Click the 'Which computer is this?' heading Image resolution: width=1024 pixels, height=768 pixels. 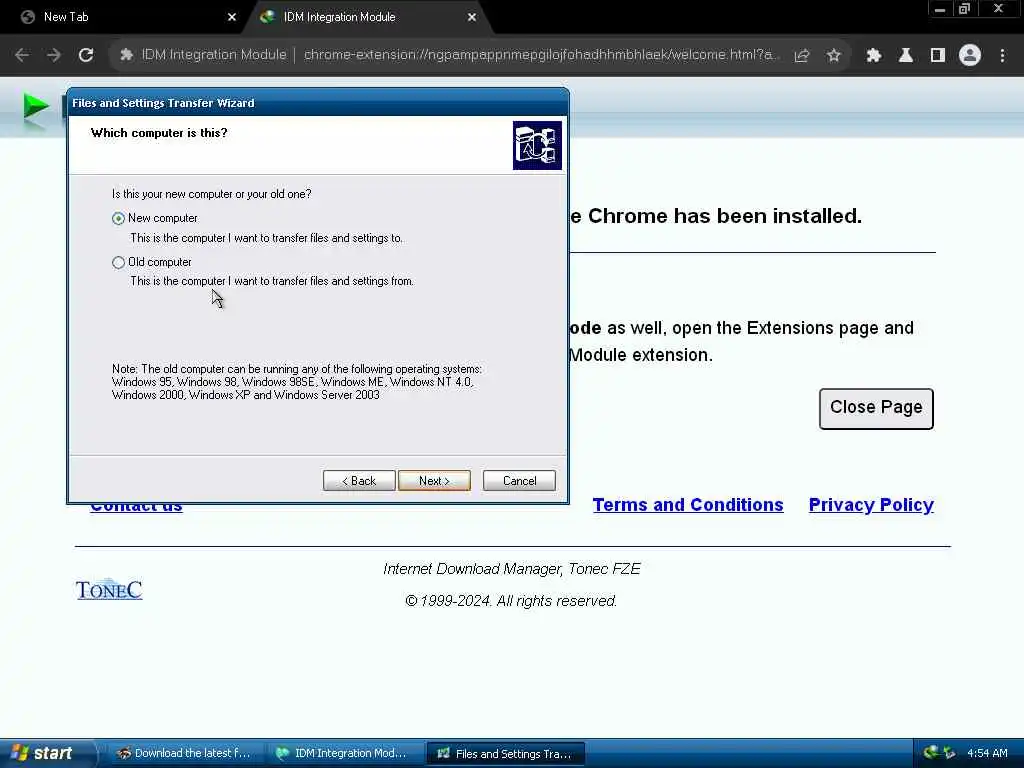(159, 133)
